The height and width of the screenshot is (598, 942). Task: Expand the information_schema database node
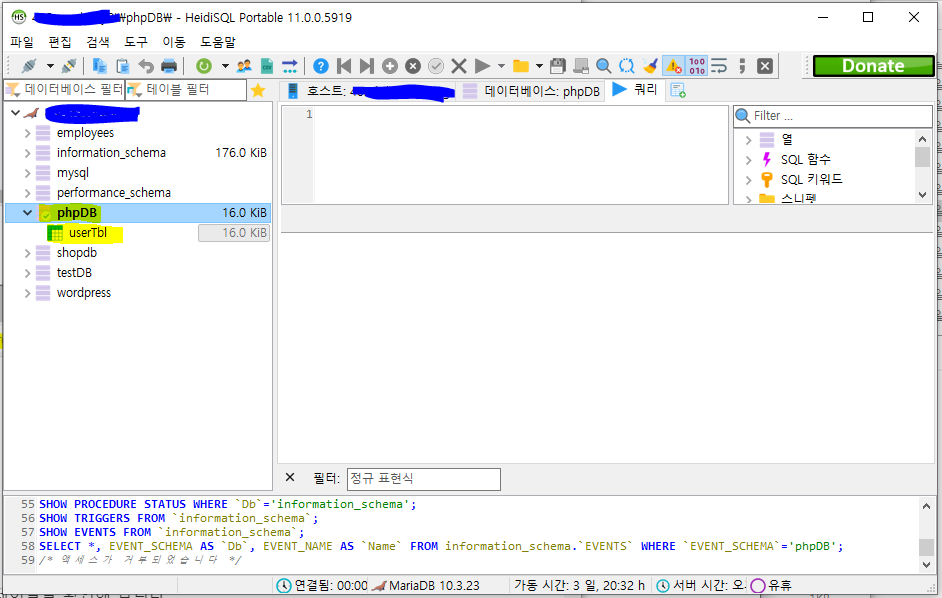(x=27, y=153)
